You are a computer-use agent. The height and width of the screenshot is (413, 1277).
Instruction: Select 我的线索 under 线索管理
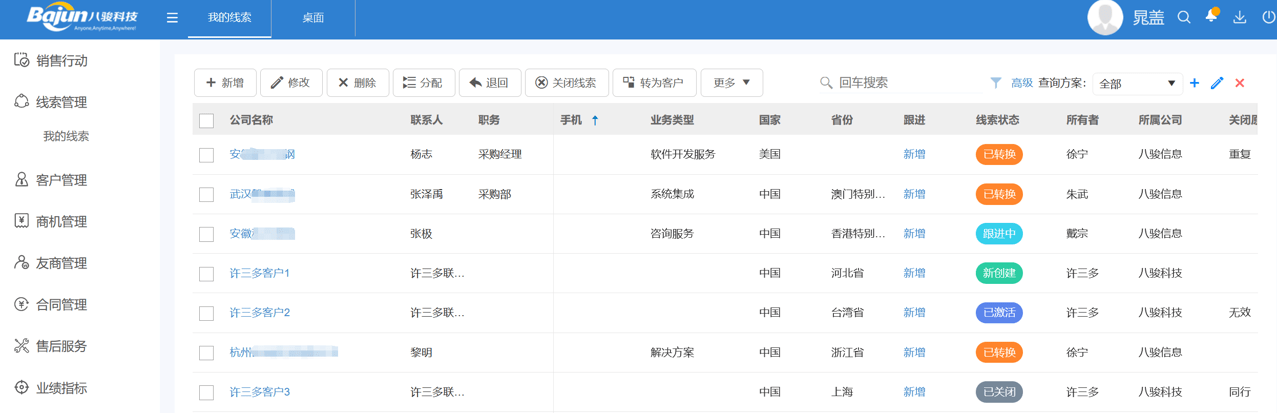tap(66, 136)
